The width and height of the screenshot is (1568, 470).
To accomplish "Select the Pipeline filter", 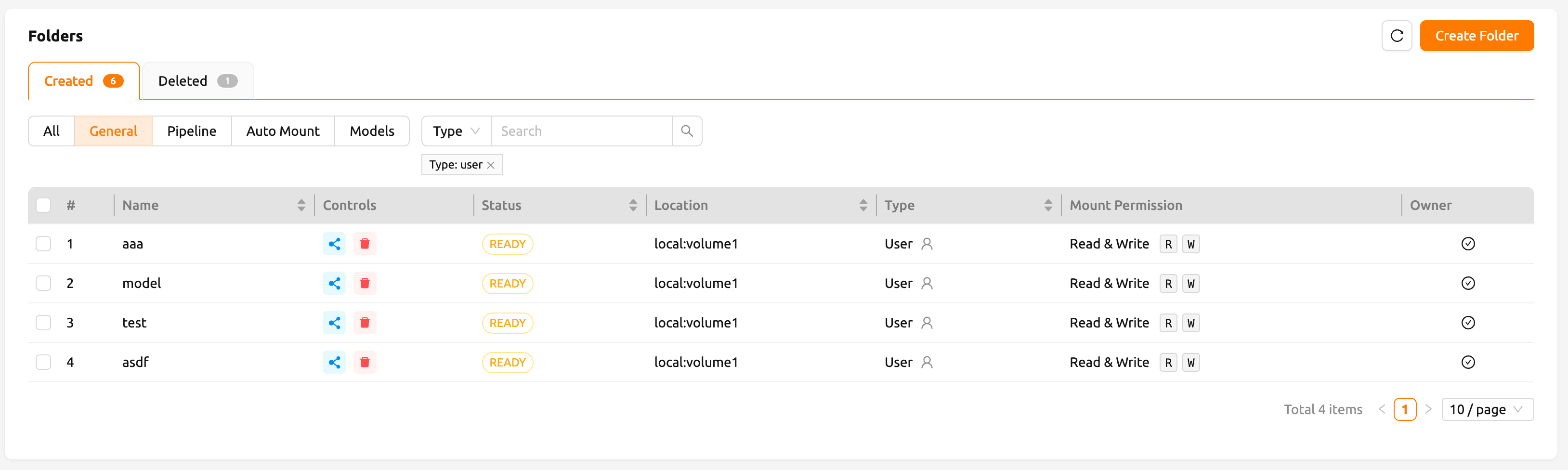I will point(192,131).
